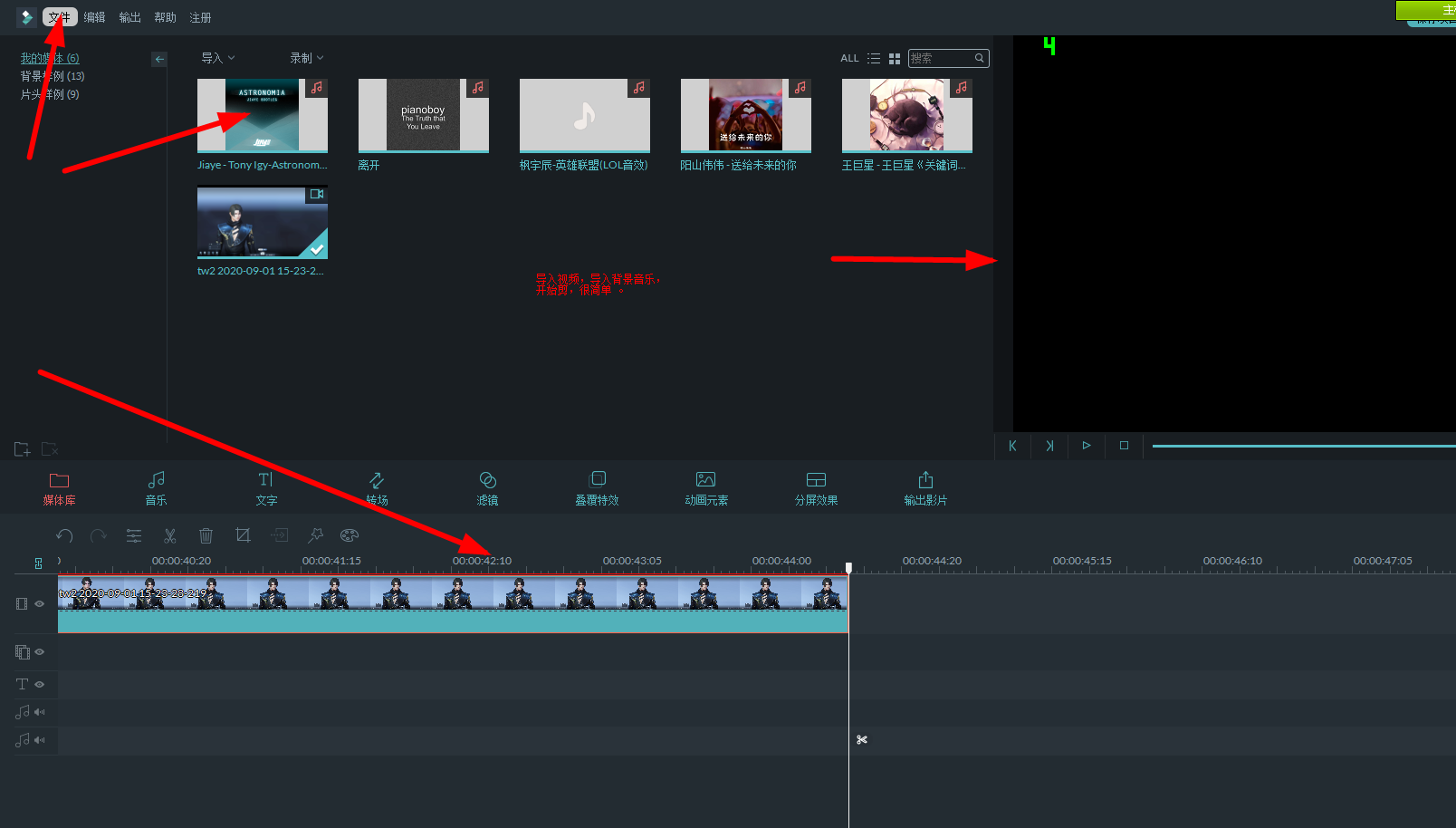Click the scissors split icon in toolbar
Viewport: 1456px width, 828px height.
(x=169, y=535)
